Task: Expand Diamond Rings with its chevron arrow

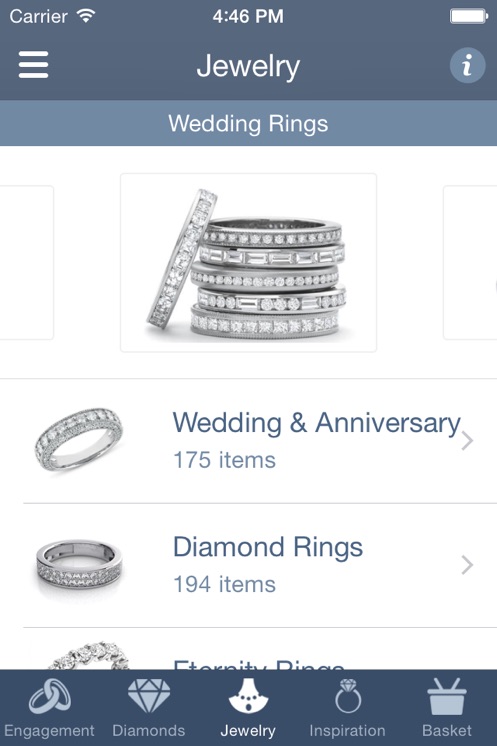Action: [x=468, y=565]
